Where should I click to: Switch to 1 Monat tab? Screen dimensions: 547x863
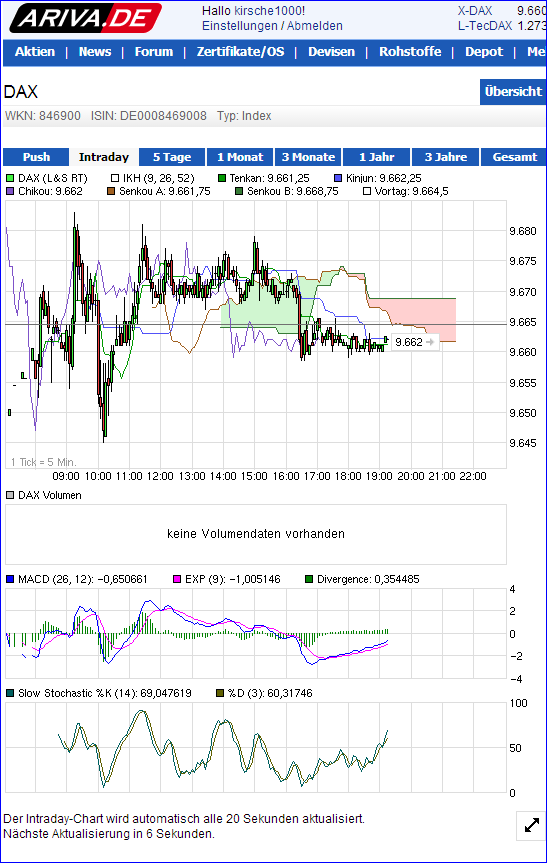pyautogui.click(x=240, y=157)
